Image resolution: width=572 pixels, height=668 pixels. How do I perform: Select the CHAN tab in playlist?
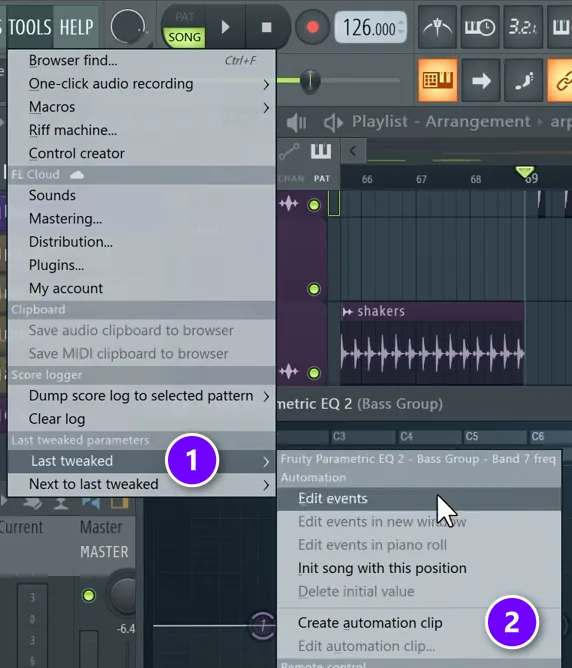291,179
